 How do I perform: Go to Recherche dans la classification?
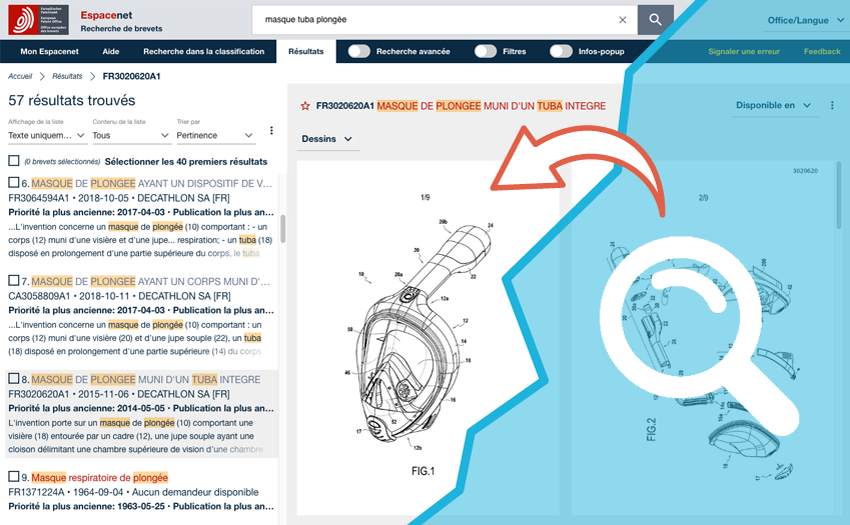[x=203, y=51]
